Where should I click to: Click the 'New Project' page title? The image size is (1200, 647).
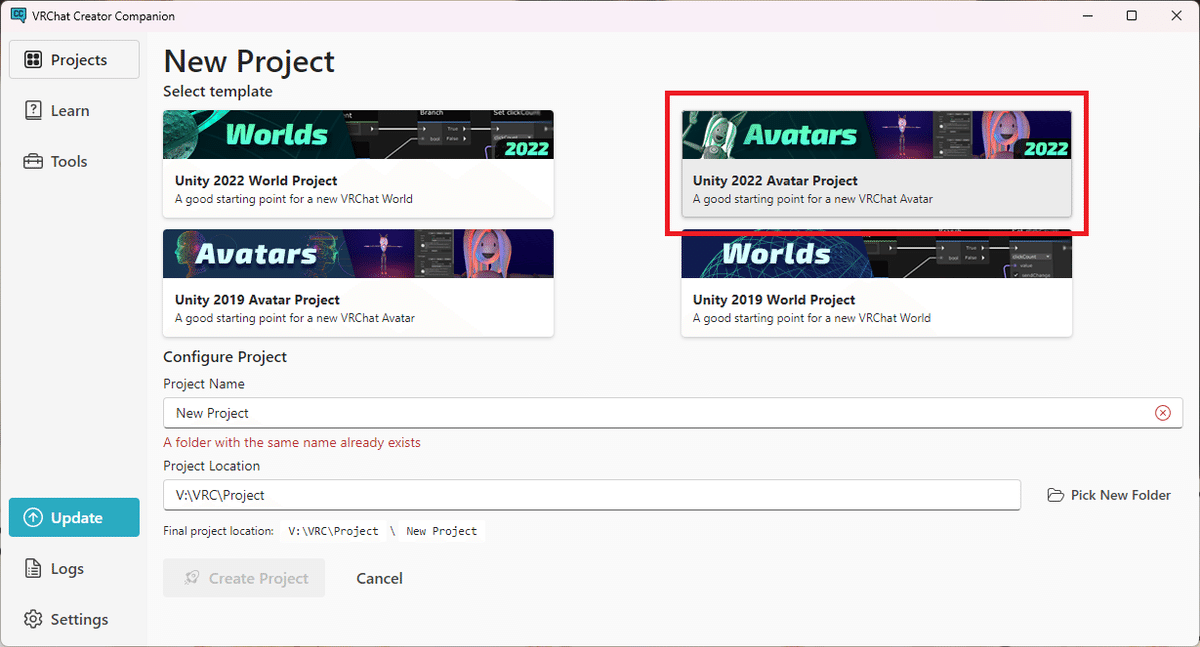(x=249, y=61)
